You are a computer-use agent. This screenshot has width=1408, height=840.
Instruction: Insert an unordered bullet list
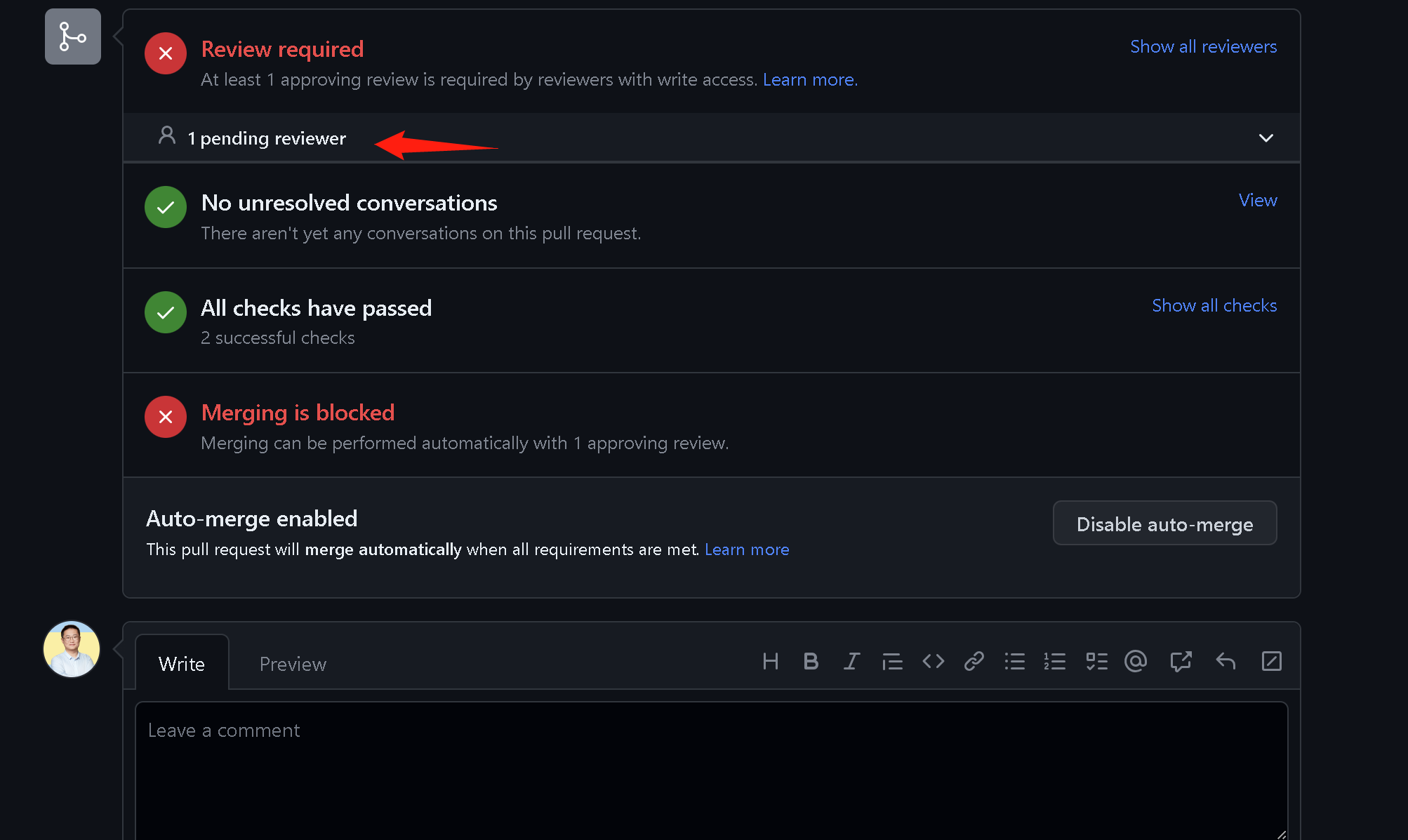(1014, 662)
